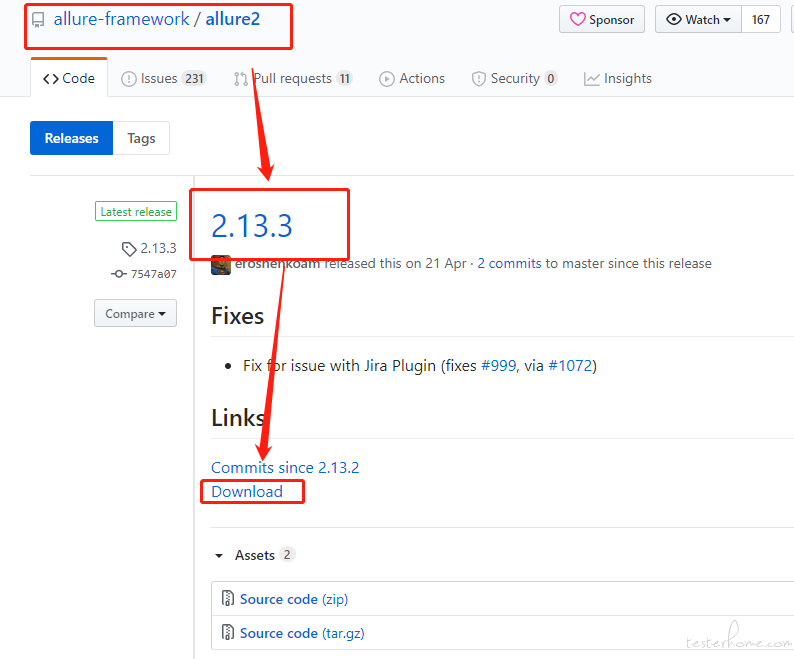Screen dimensions: 794x659
Task: Switch to the Code tab
Action: click(69, 79)
